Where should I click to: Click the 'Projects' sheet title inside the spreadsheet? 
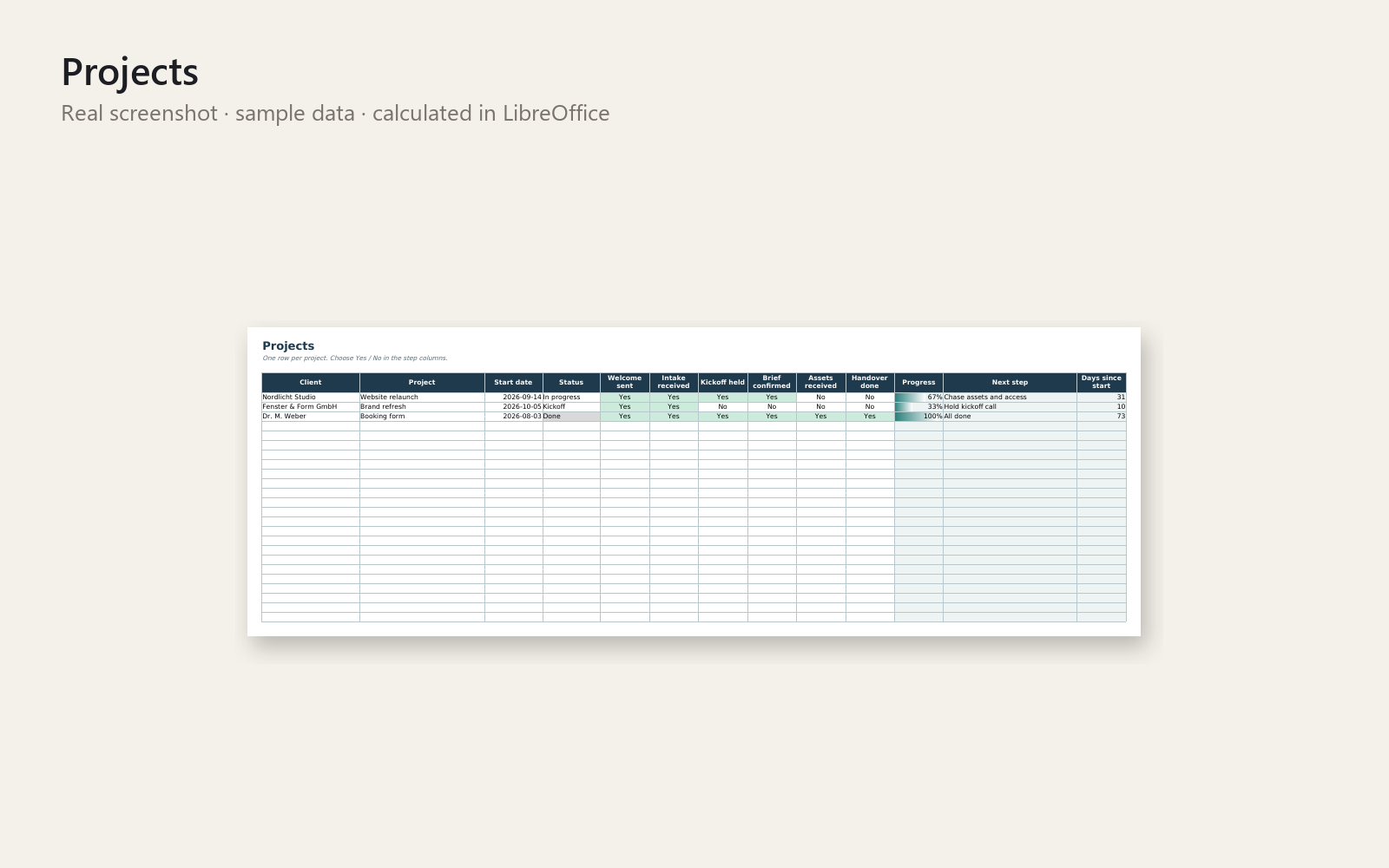point(288,345)
